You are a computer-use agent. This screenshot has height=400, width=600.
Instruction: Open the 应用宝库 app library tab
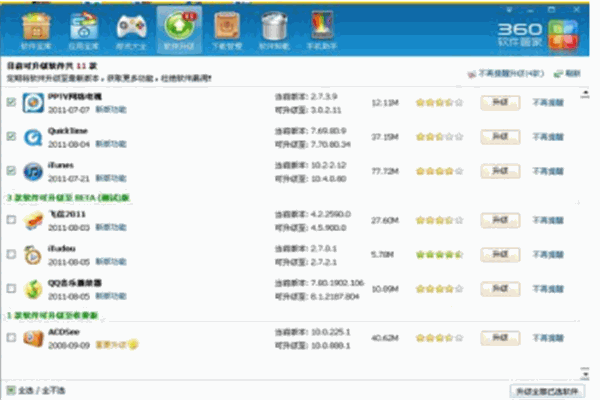[x=84, y=32]
